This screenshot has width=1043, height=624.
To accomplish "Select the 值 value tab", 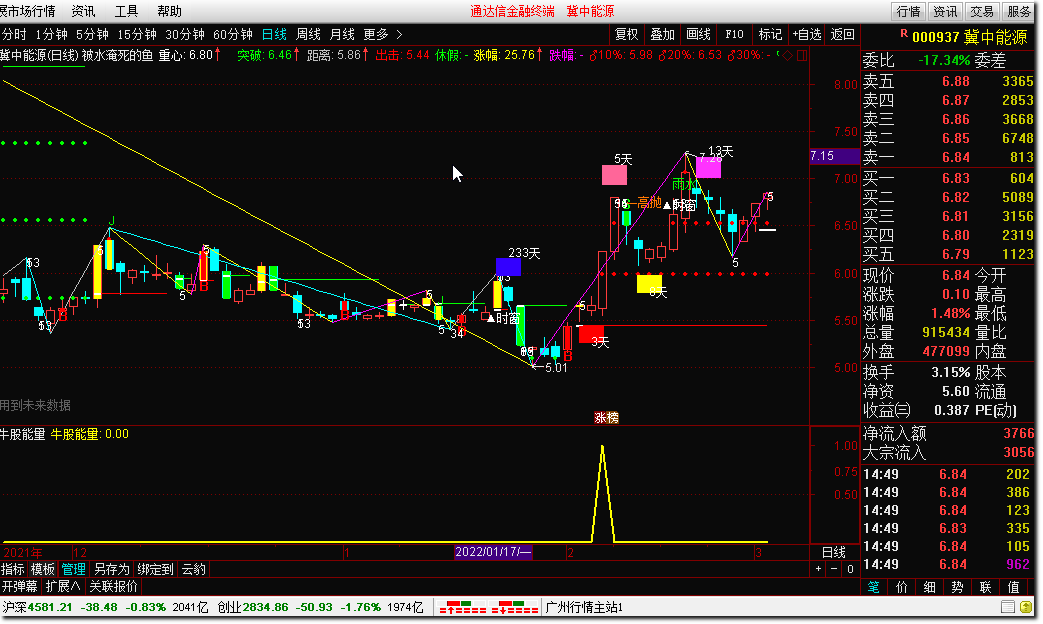I will coord(1013,587).
